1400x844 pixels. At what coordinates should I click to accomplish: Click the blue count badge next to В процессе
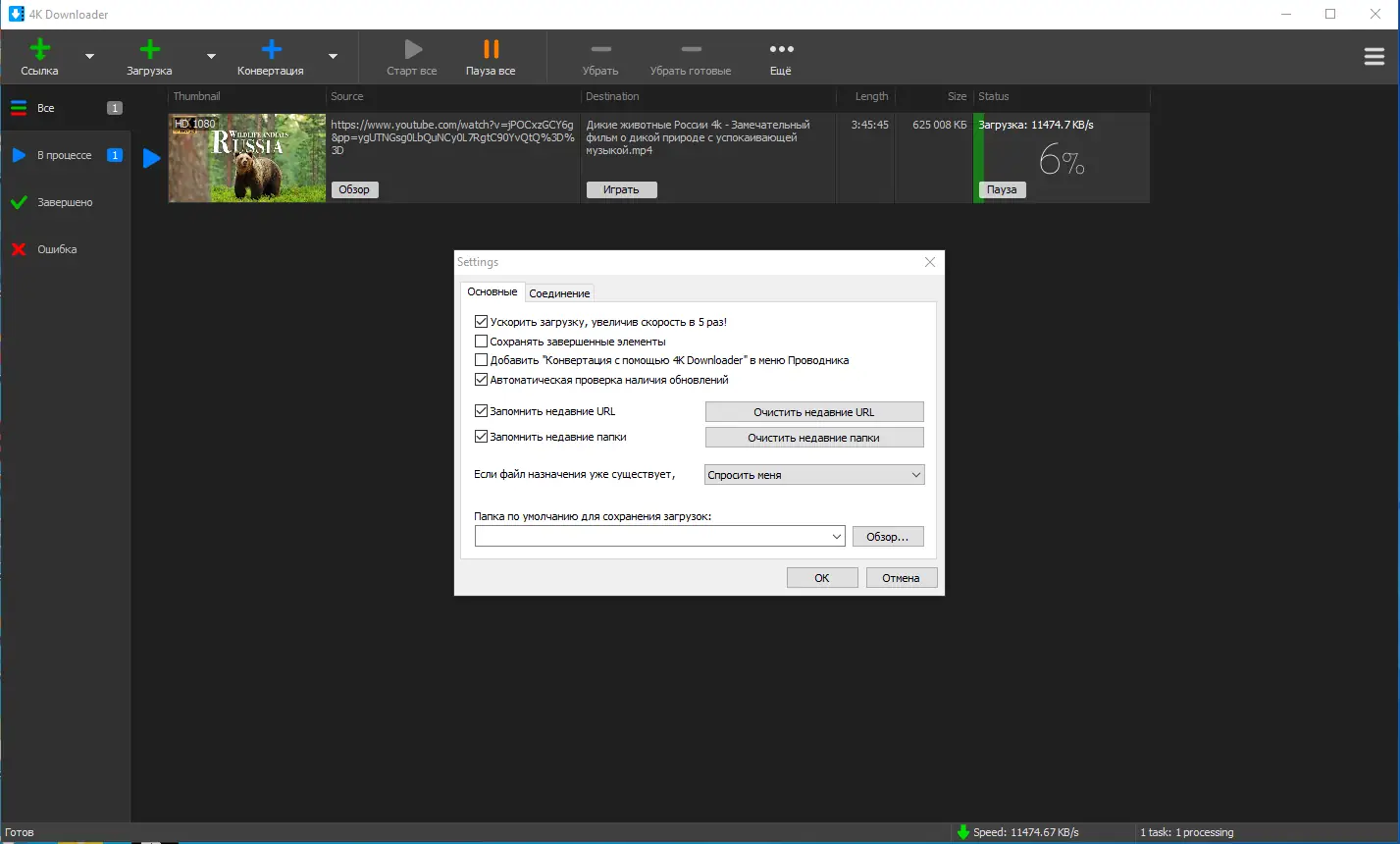(x=115, y=155)
